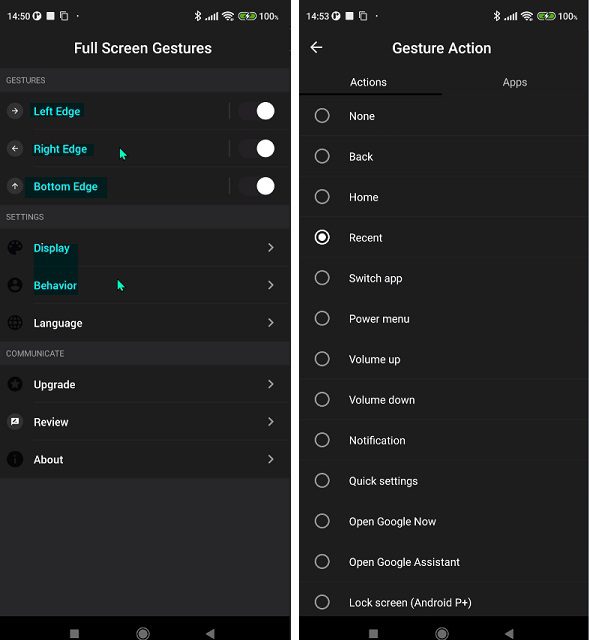Tap the home button in right navigation bar
589x640 pixels.
[x=442, y=633]
